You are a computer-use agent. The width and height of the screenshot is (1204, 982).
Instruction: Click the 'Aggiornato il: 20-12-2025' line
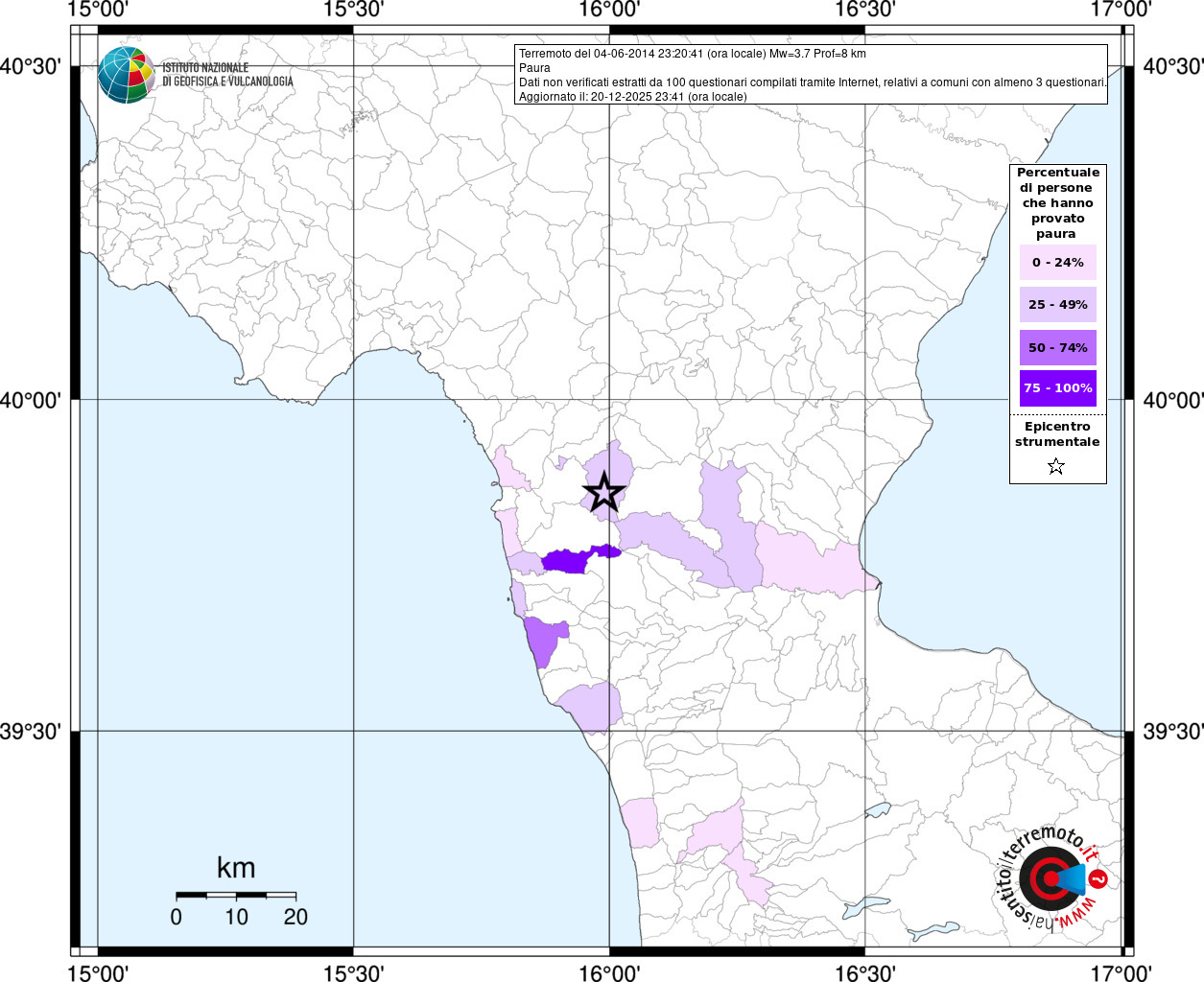tap(632, 97)
